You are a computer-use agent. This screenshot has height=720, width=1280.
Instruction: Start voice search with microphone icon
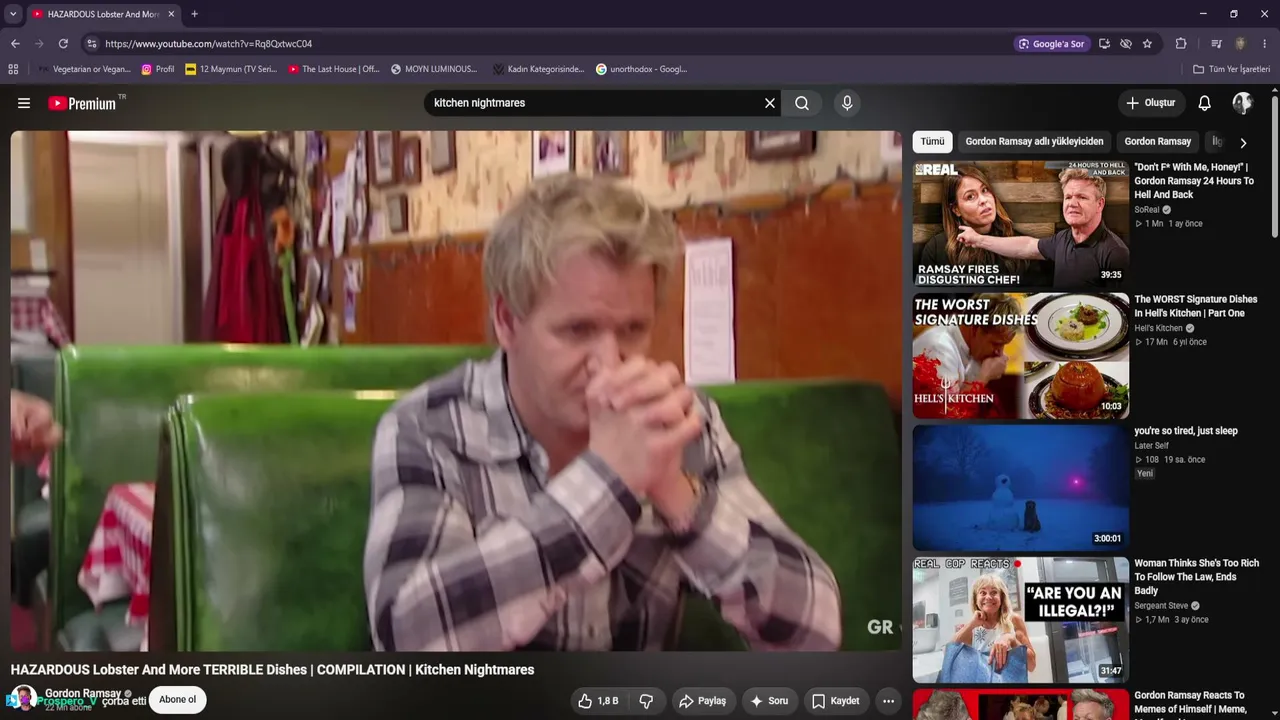[847, 103]
